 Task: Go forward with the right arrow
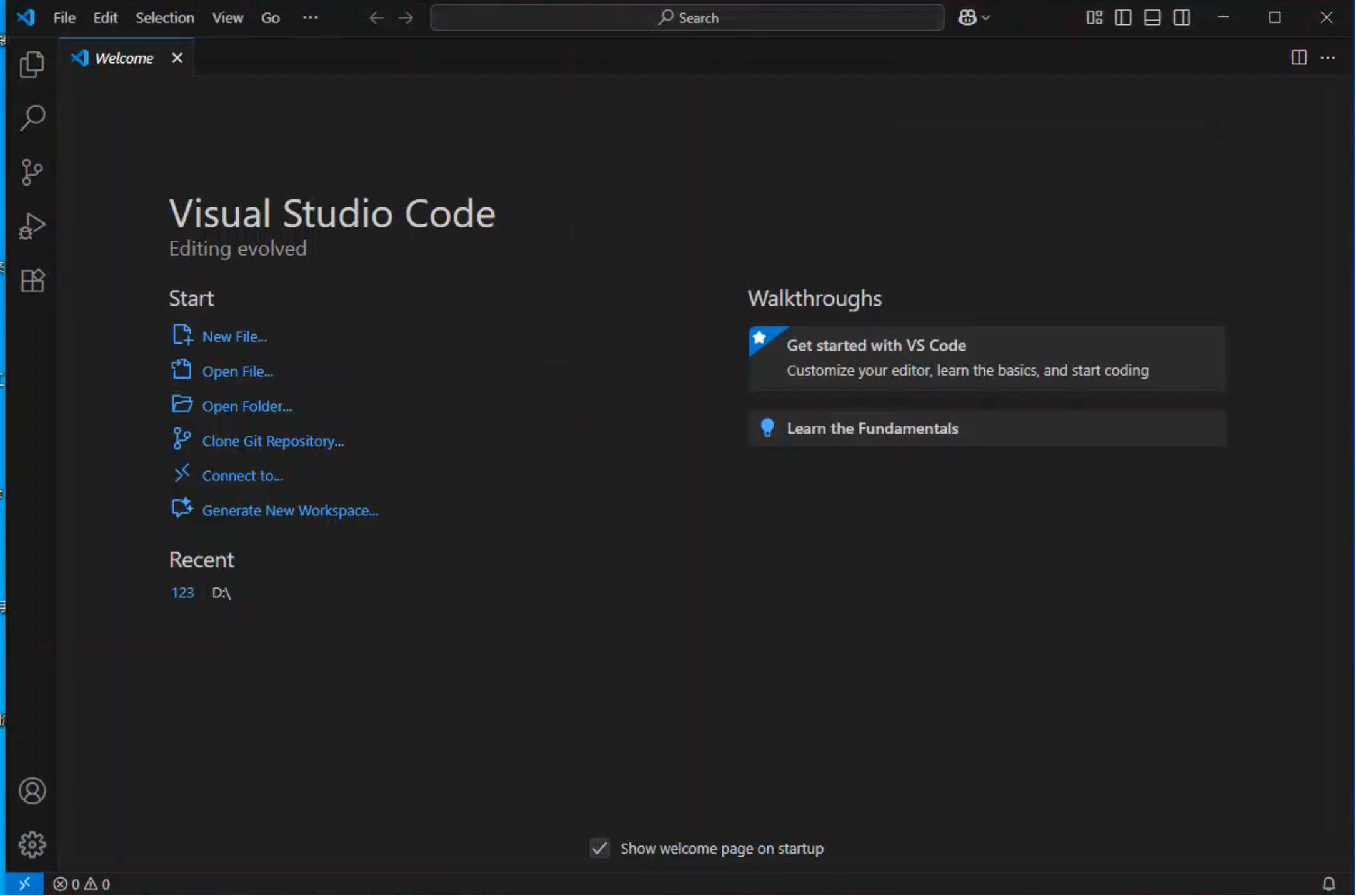pyautogui.click(x=406, y=17)
